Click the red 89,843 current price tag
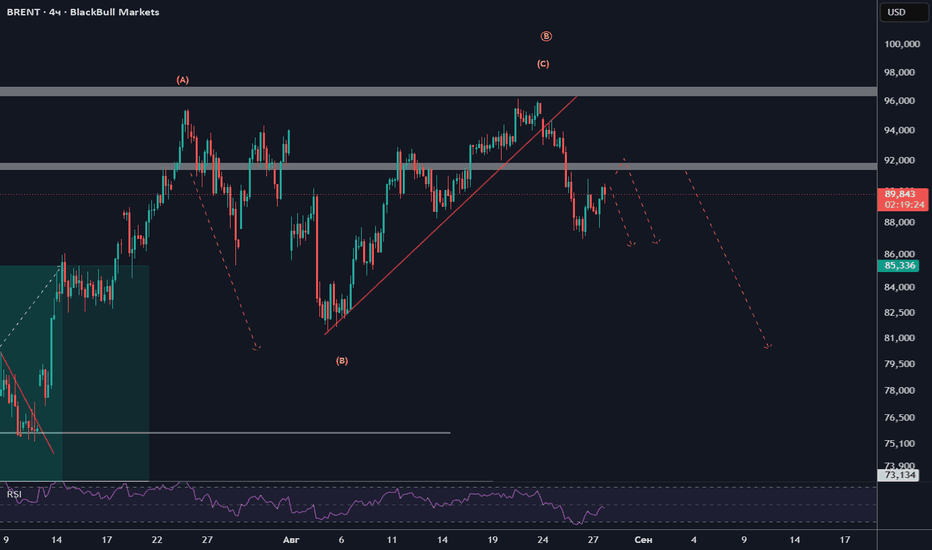Screen dimensions: 932x550 902,199
